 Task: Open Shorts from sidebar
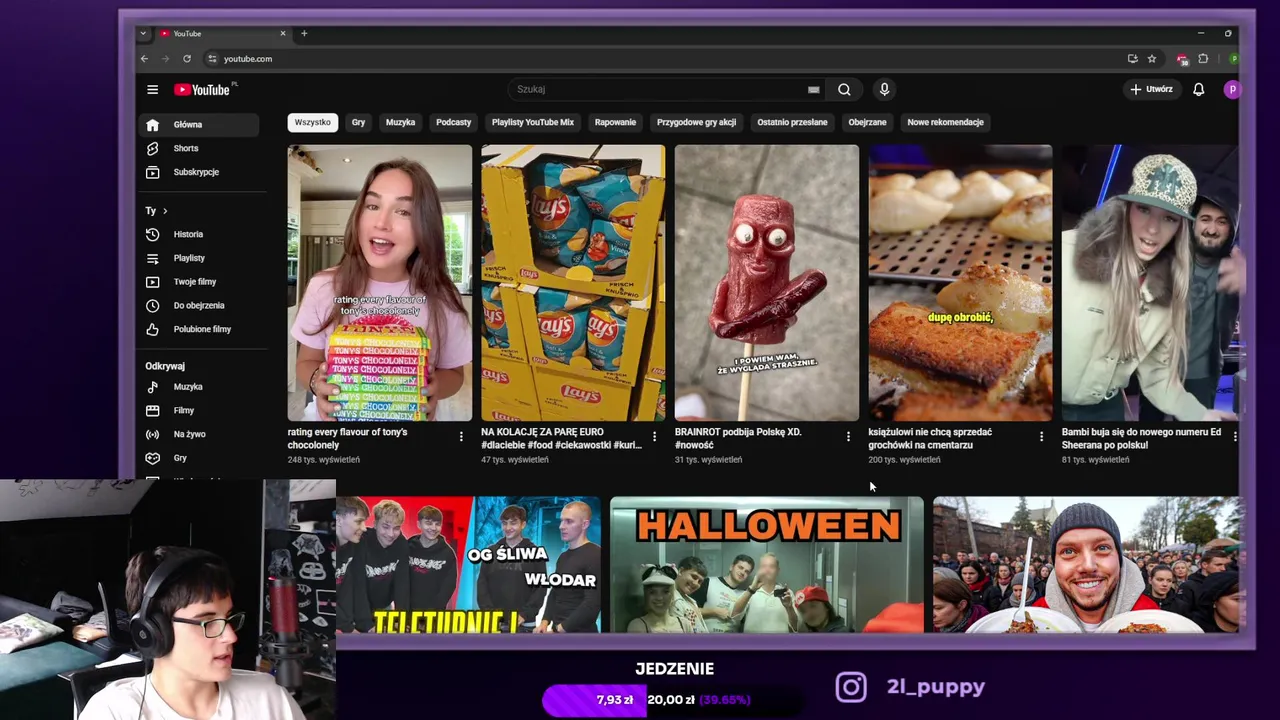198,149
